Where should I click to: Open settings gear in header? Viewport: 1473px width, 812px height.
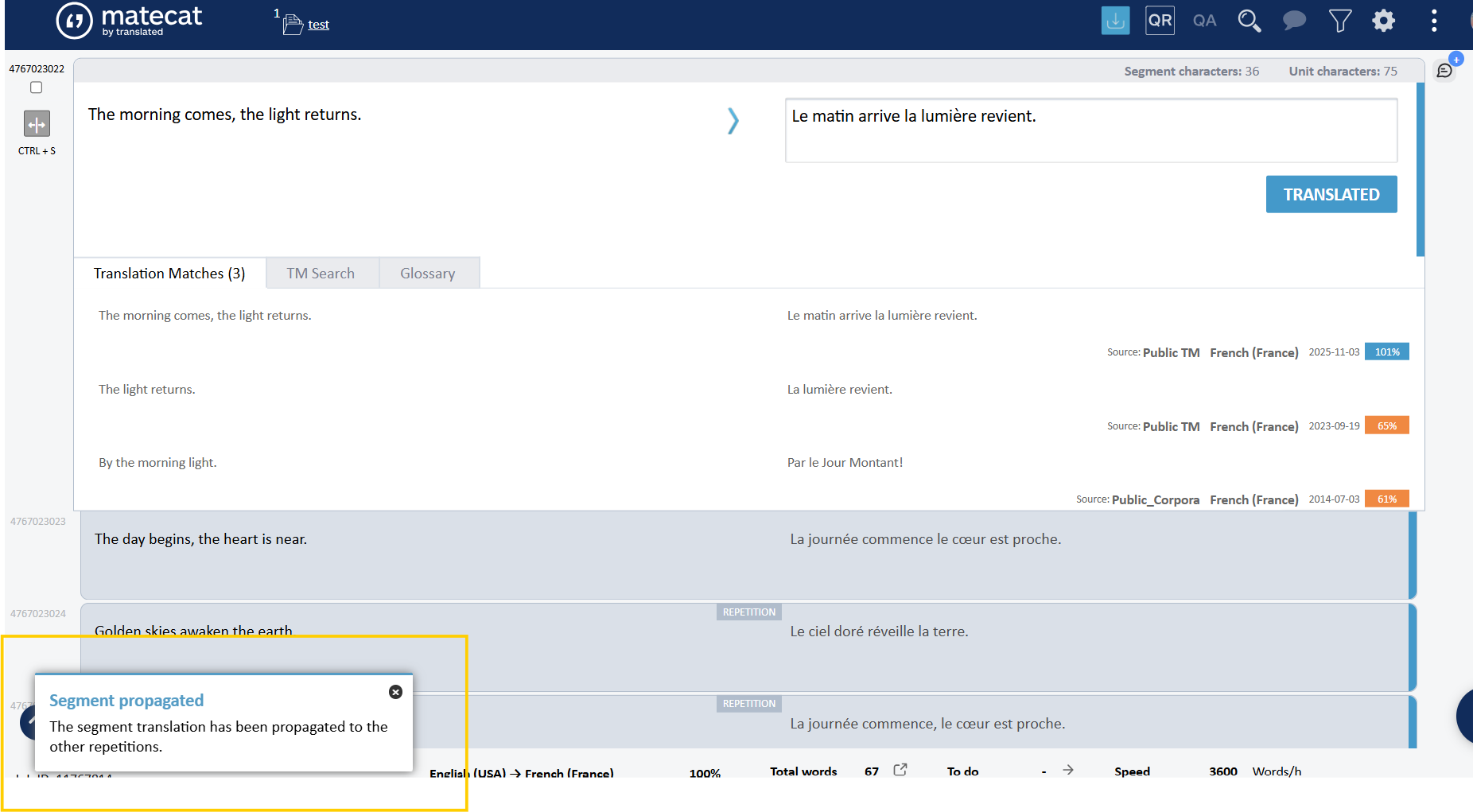coord(1384,21)
